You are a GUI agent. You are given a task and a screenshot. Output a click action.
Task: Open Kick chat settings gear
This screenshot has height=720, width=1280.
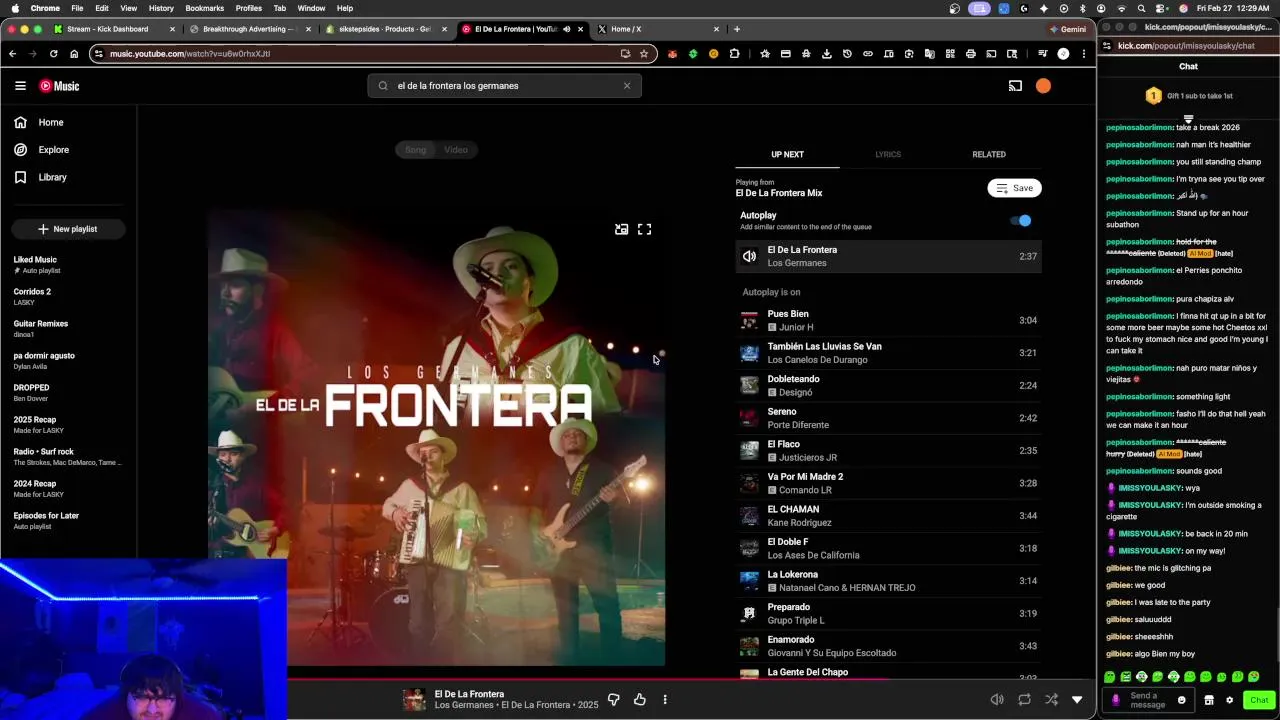(1229, 700)
